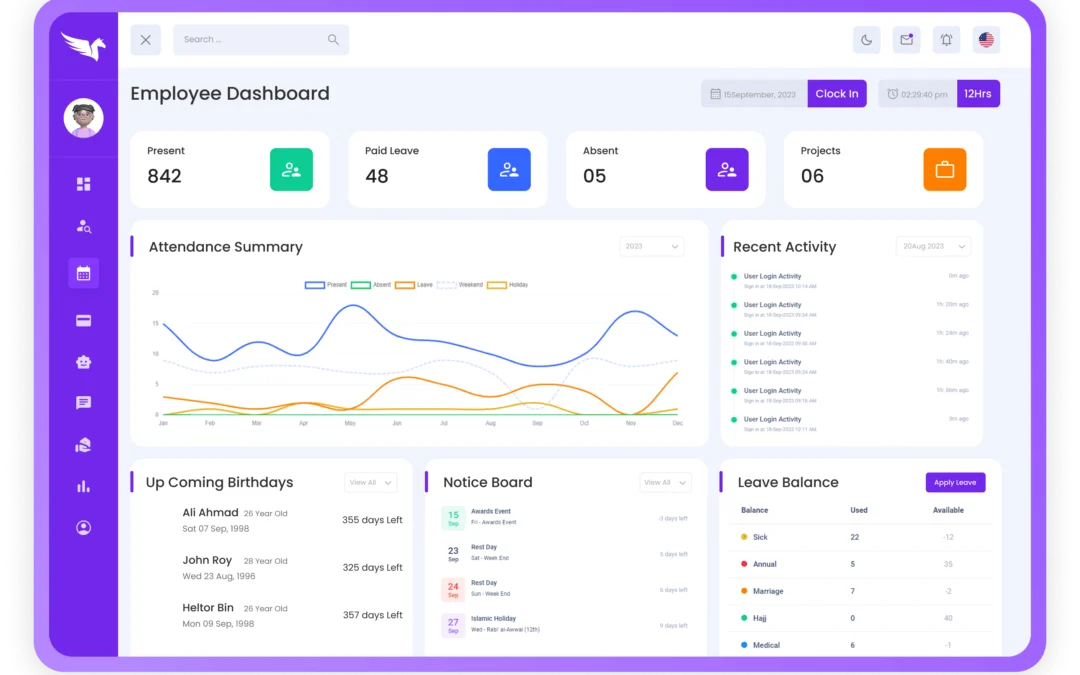This screenshot has width=1080, height=675.
Task: Close sidebar using the X button
Action: [x=145, y=40]
